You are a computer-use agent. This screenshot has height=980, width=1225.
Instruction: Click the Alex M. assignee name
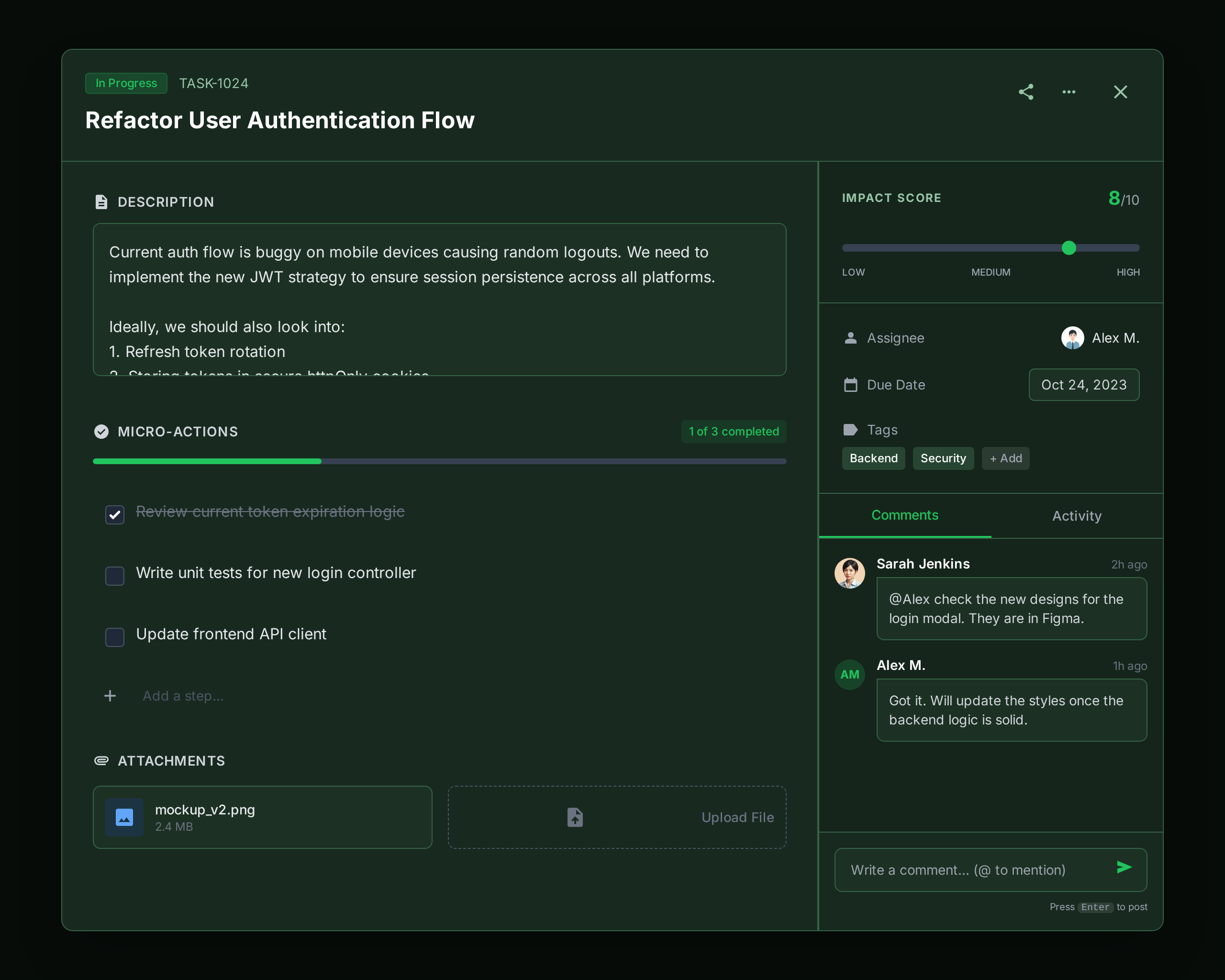tap(1115, 338)
